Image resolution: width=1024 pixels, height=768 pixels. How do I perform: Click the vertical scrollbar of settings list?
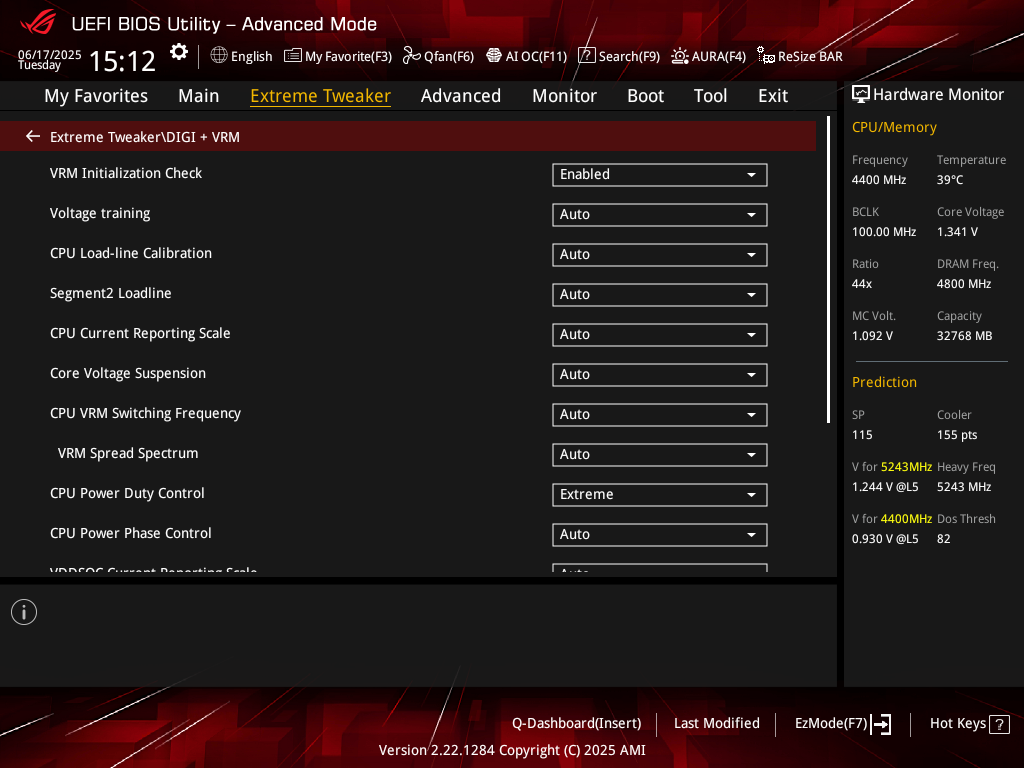click(x=829, y=270)
